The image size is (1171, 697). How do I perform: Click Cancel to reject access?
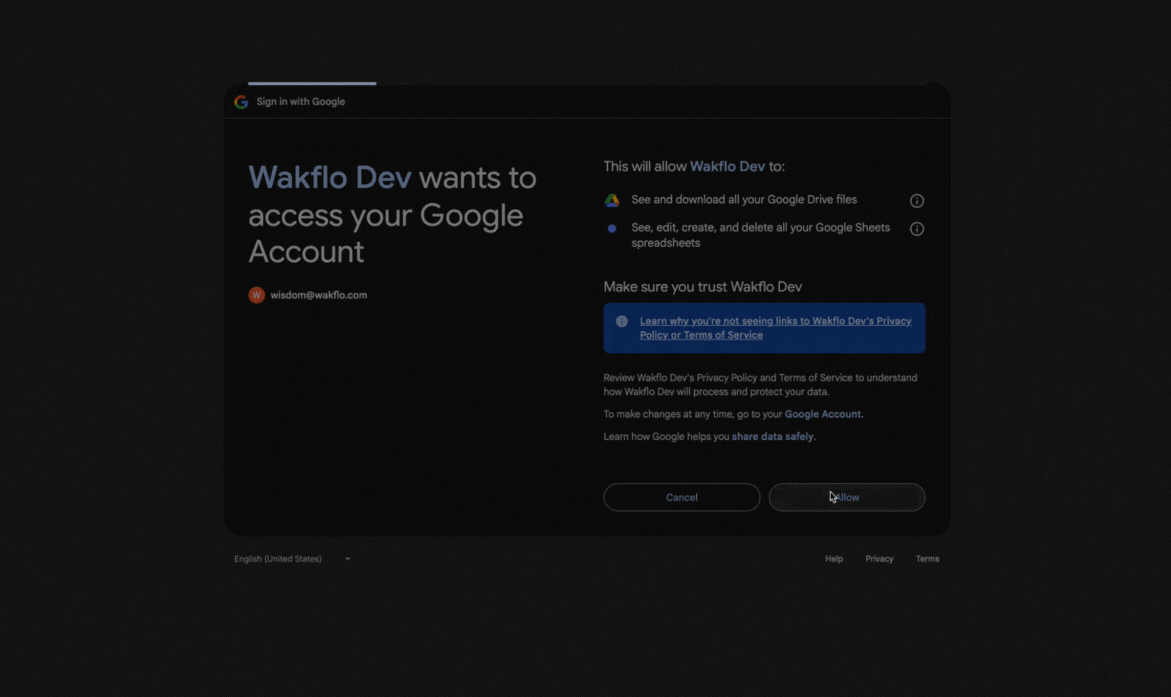coord(681,497)
